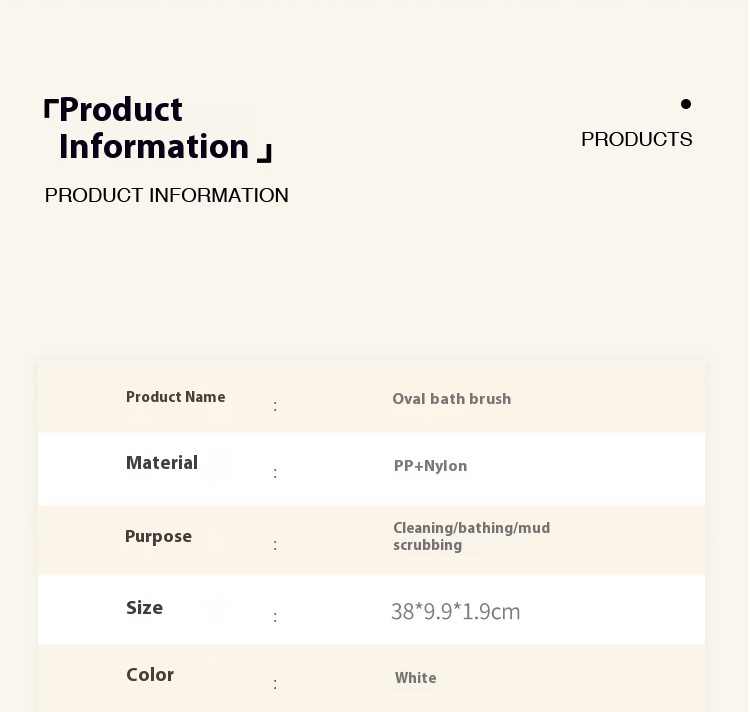The height and width of the screenshot is (712, 750).
Task: Click the colon in the Purpose row
Action: pos(275,546)
